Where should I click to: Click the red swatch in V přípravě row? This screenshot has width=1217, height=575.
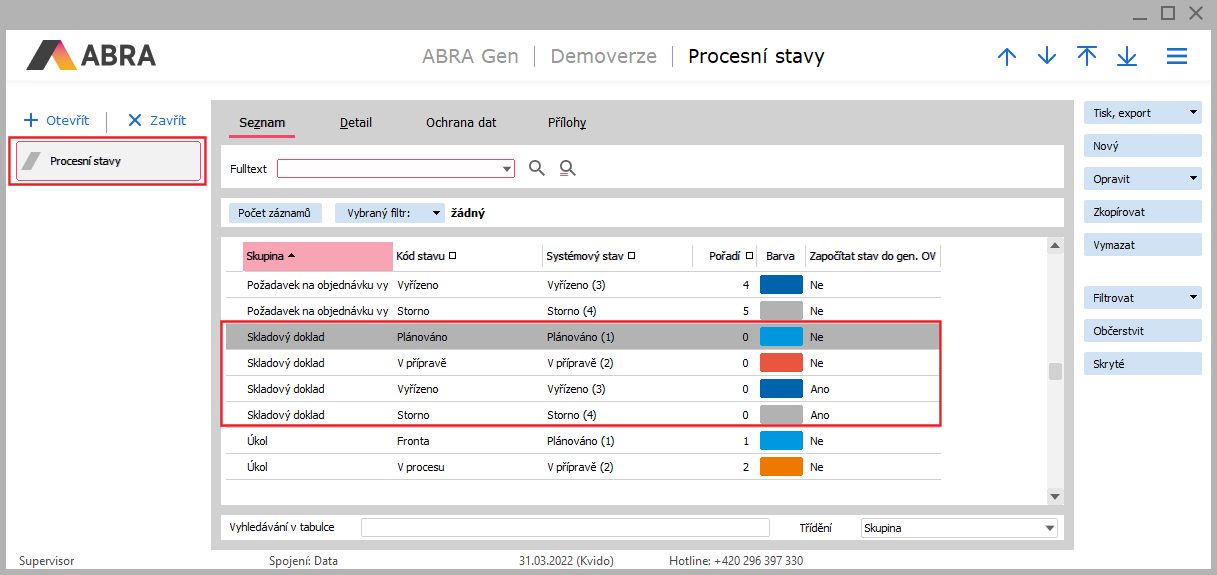(781, 363)
